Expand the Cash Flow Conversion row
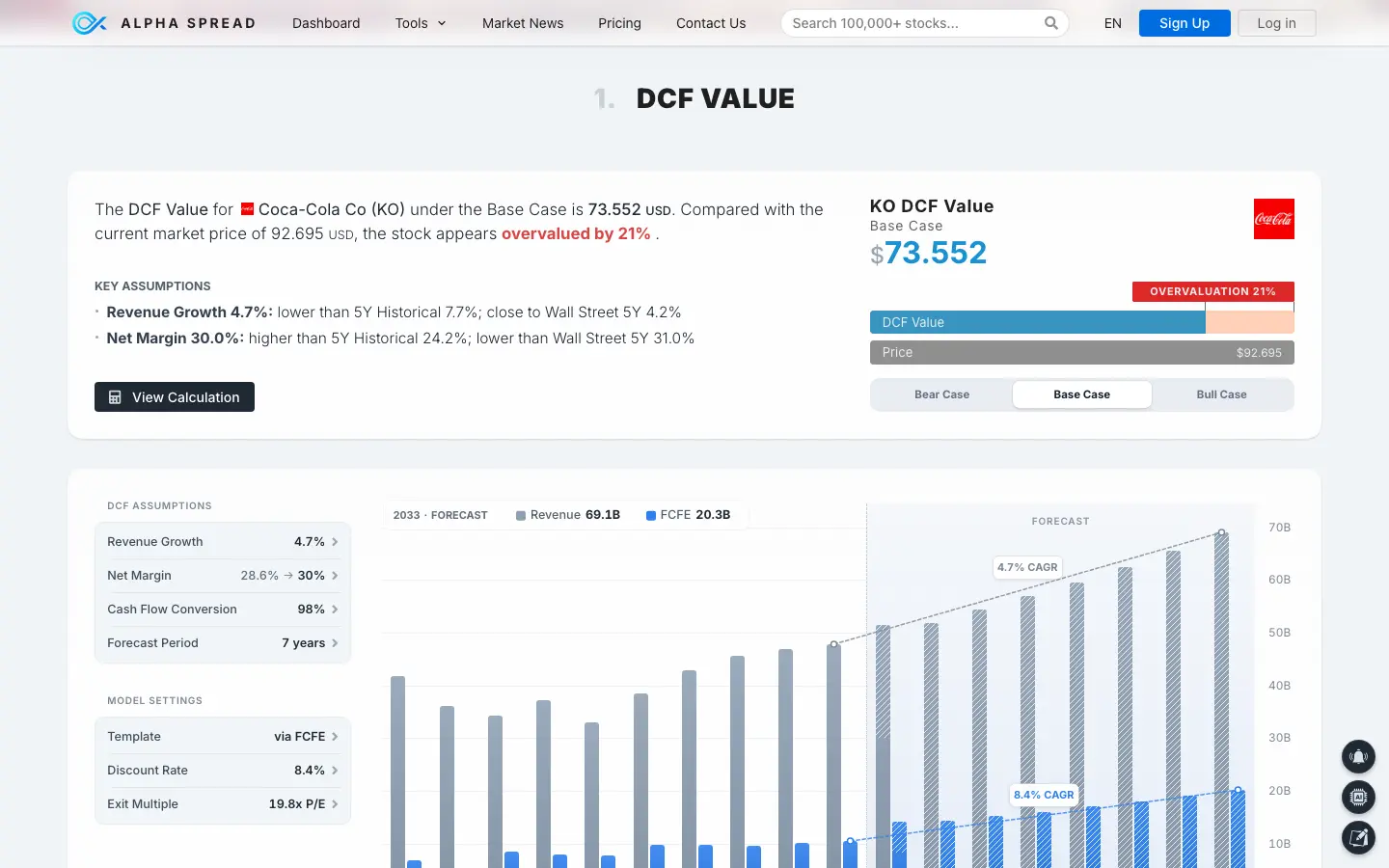This screenshot has width=1389, height=868. tap(223, 610)
